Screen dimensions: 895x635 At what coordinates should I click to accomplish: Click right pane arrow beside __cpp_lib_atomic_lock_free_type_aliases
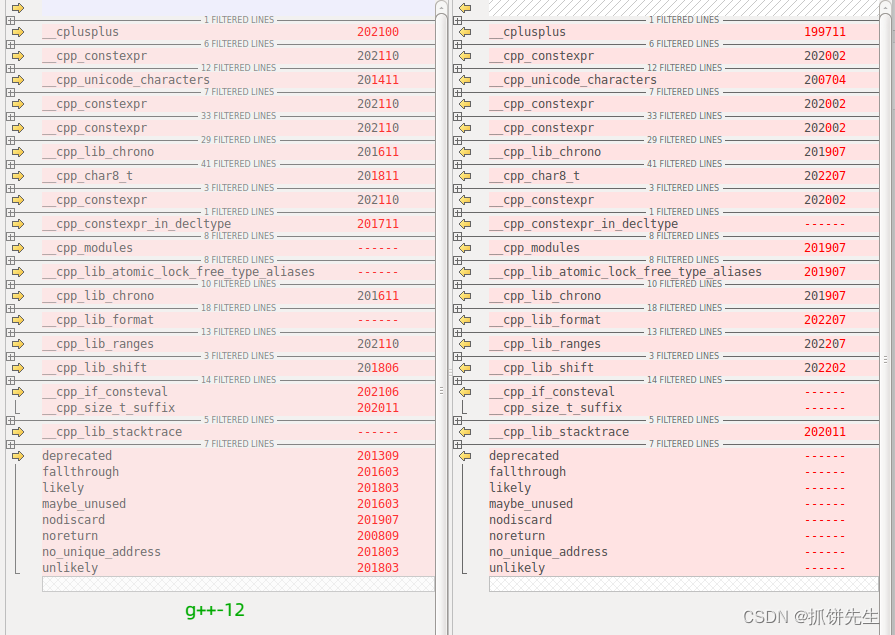(x=465, y=272)
